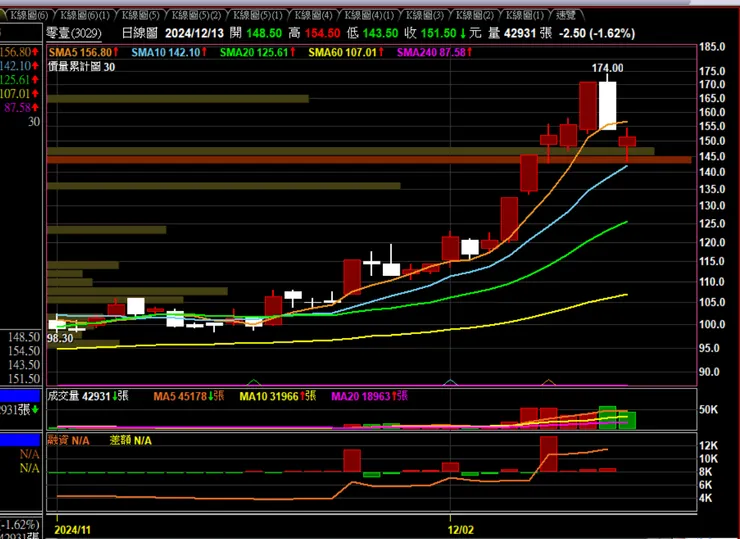Switch to the K線圖(6) tab
Viewport: 740px width, 539px height.
(27, 16)
